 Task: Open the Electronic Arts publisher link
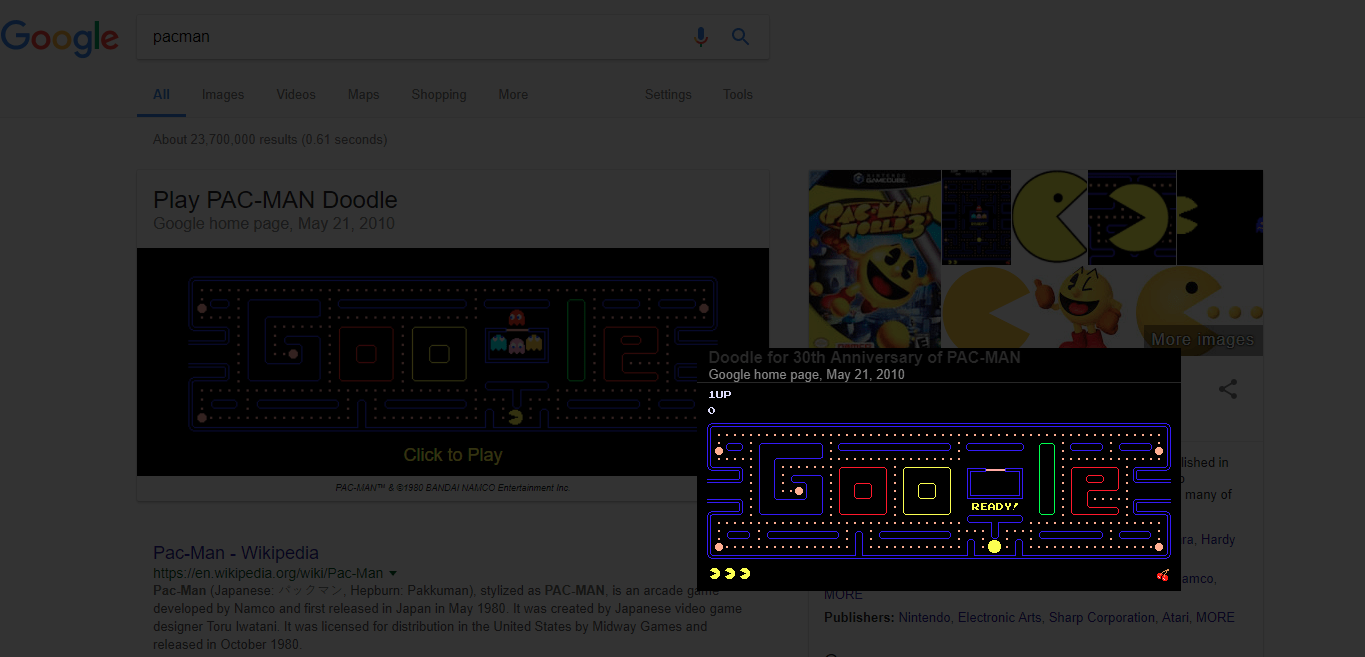[x=1000, y=617]
